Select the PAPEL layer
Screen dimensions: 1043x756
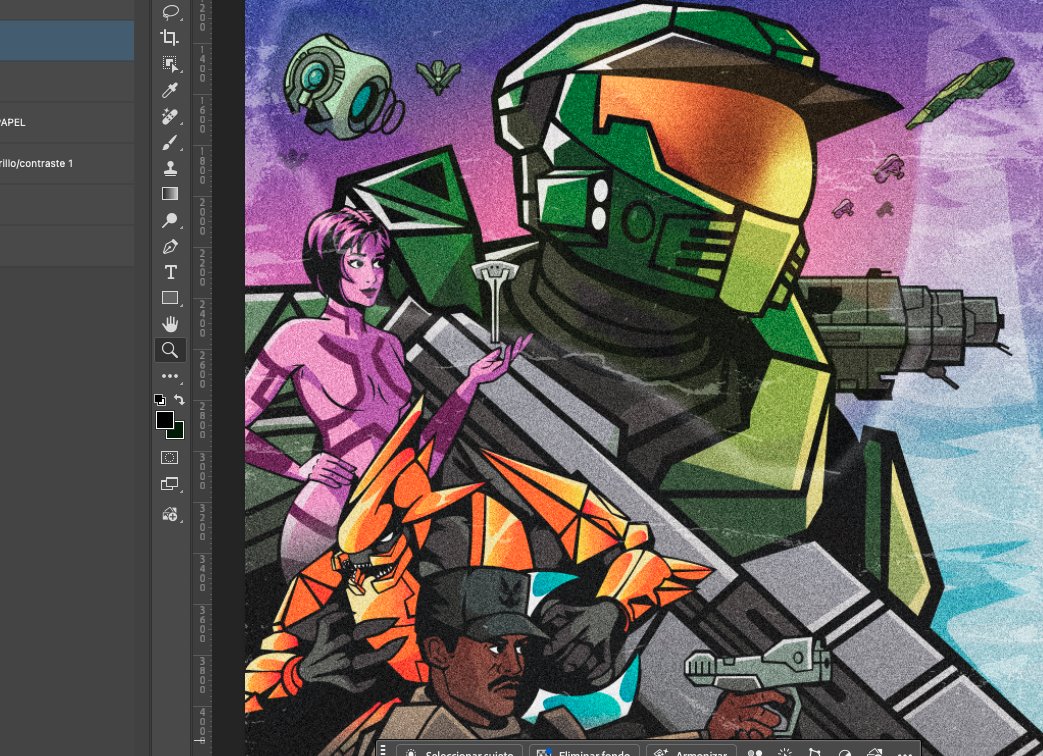click(x=67, y=122)
